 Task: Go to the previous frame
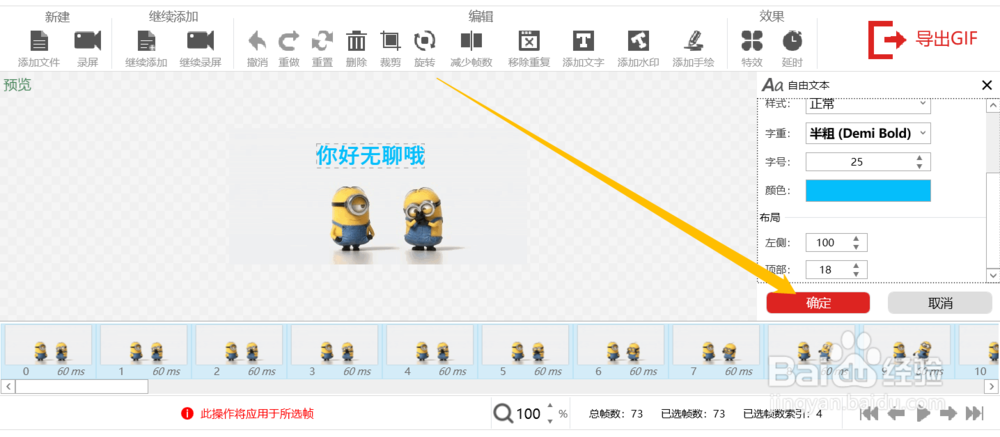(x=896, y=413)
